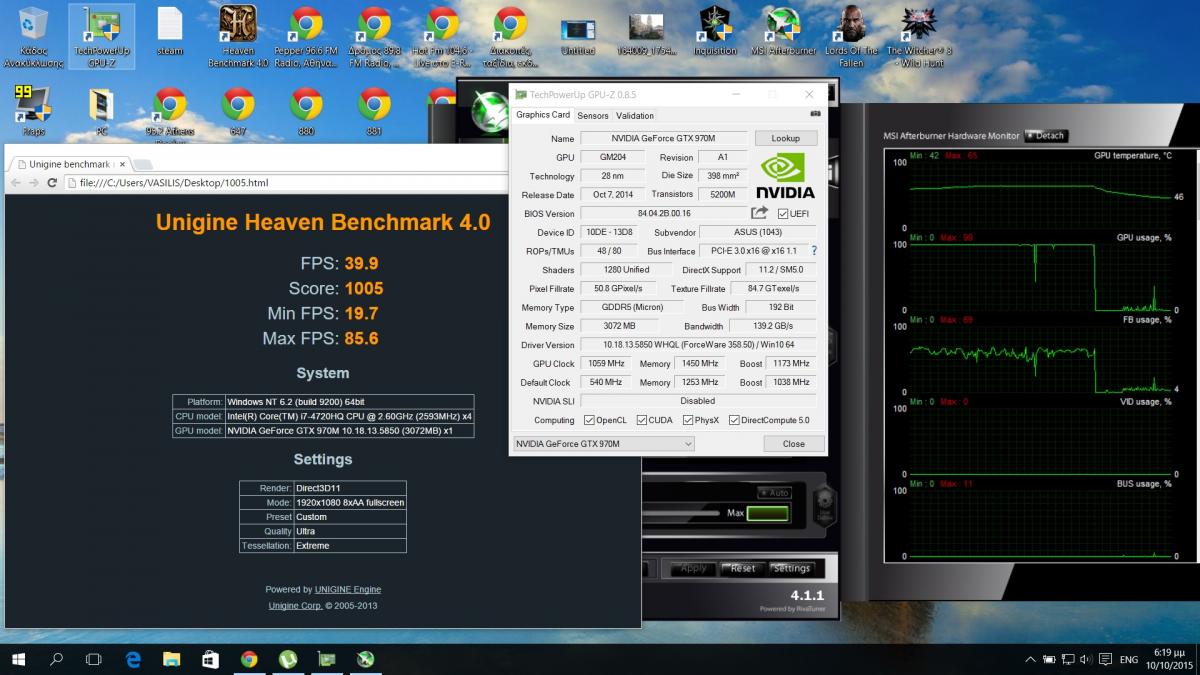Viewport: 1200px width, 675px height.
Task: Toggle Afterburner fan Auto button
Action: (774, 493)
